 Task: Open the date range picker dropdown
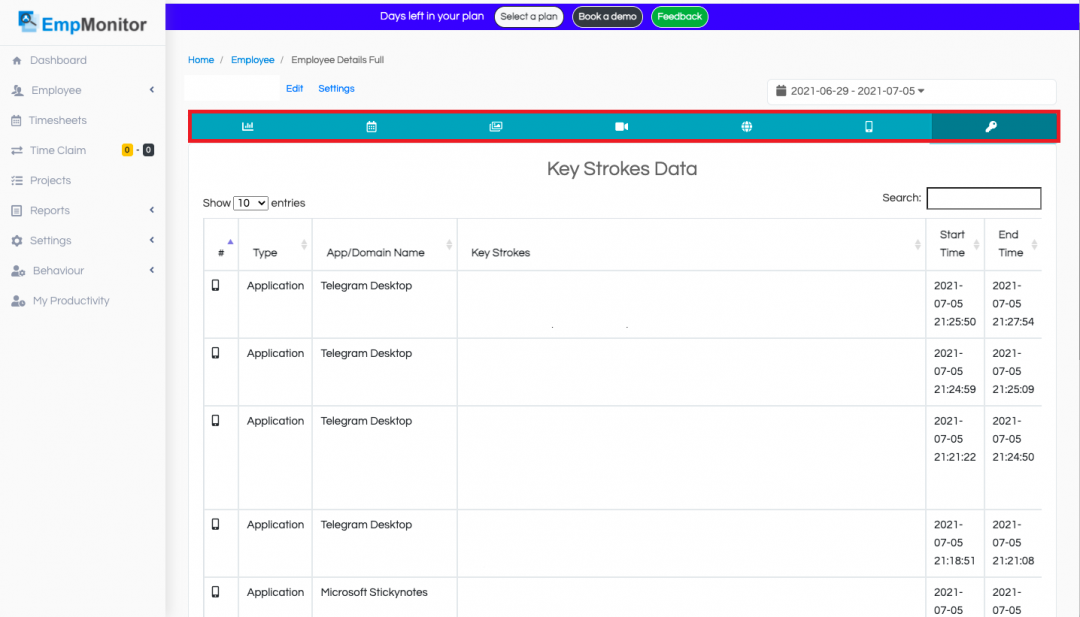coord(910,91)
